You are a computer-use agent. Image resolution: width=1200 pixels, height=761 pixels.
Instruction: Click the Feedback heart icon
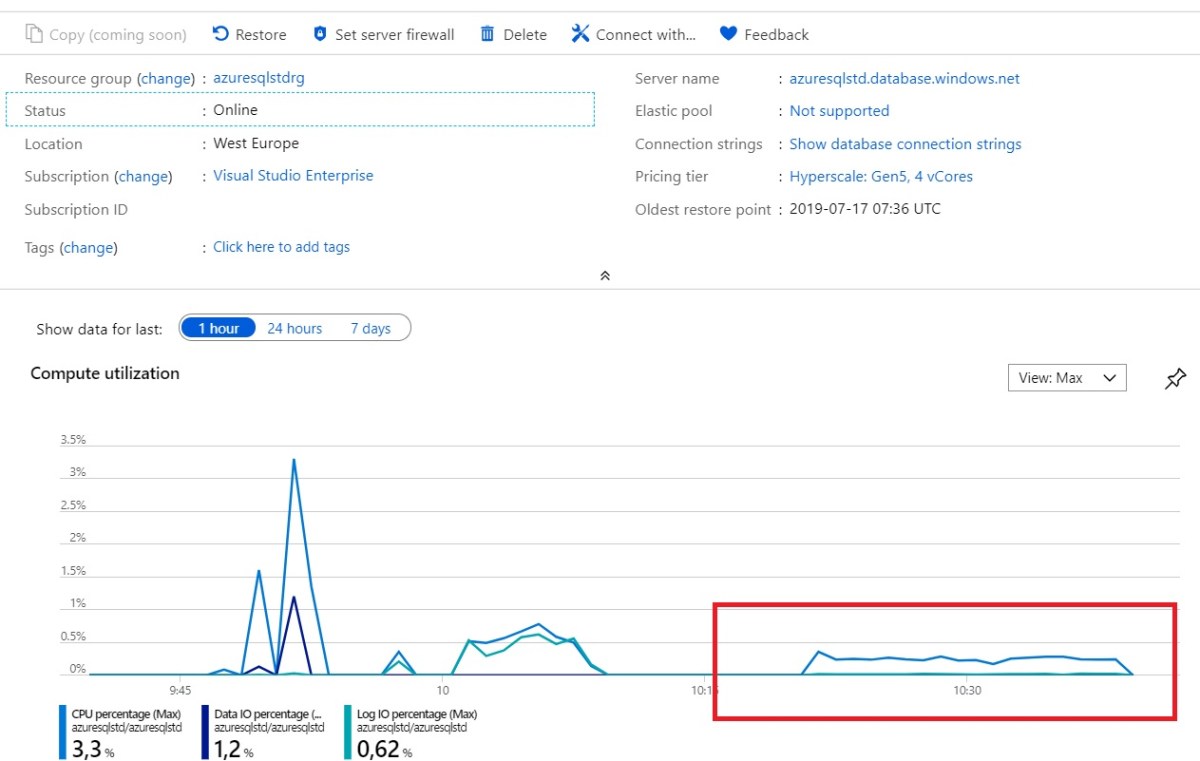click(726, 33)
